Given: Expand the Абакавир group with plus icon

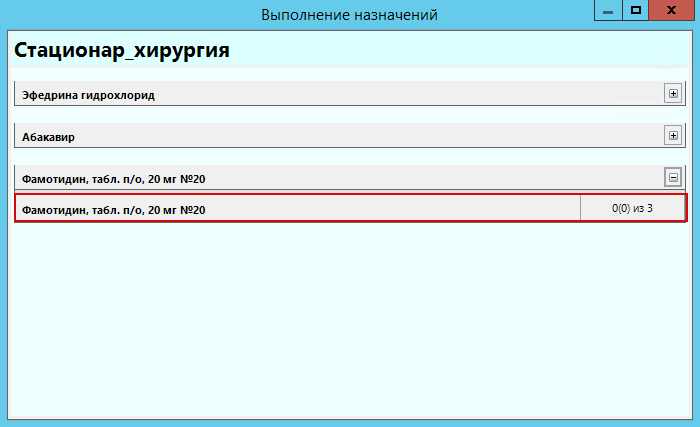Looking at the screenshot, I should point(673,135).
